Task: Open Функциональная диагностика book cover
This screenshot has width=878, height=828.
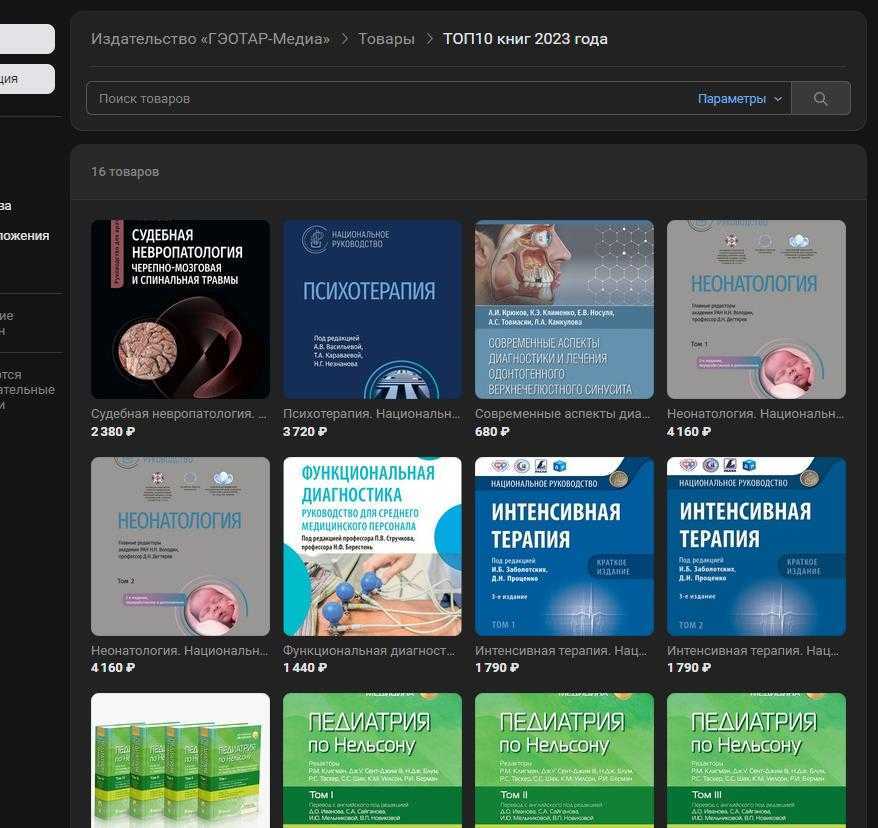Action: point(372,546)
